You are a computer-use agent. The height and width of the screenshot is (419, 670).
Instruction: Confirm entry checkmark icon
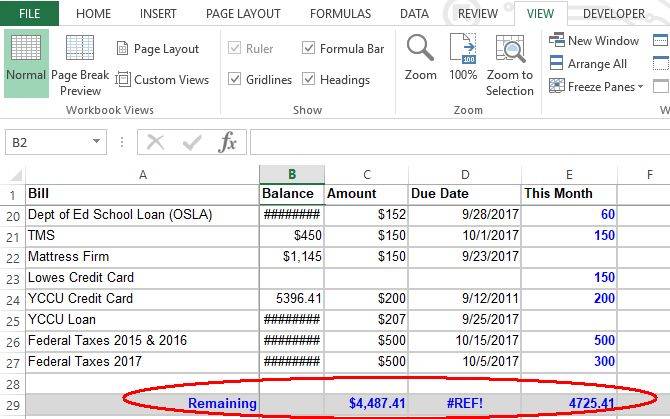click(192, 142)
